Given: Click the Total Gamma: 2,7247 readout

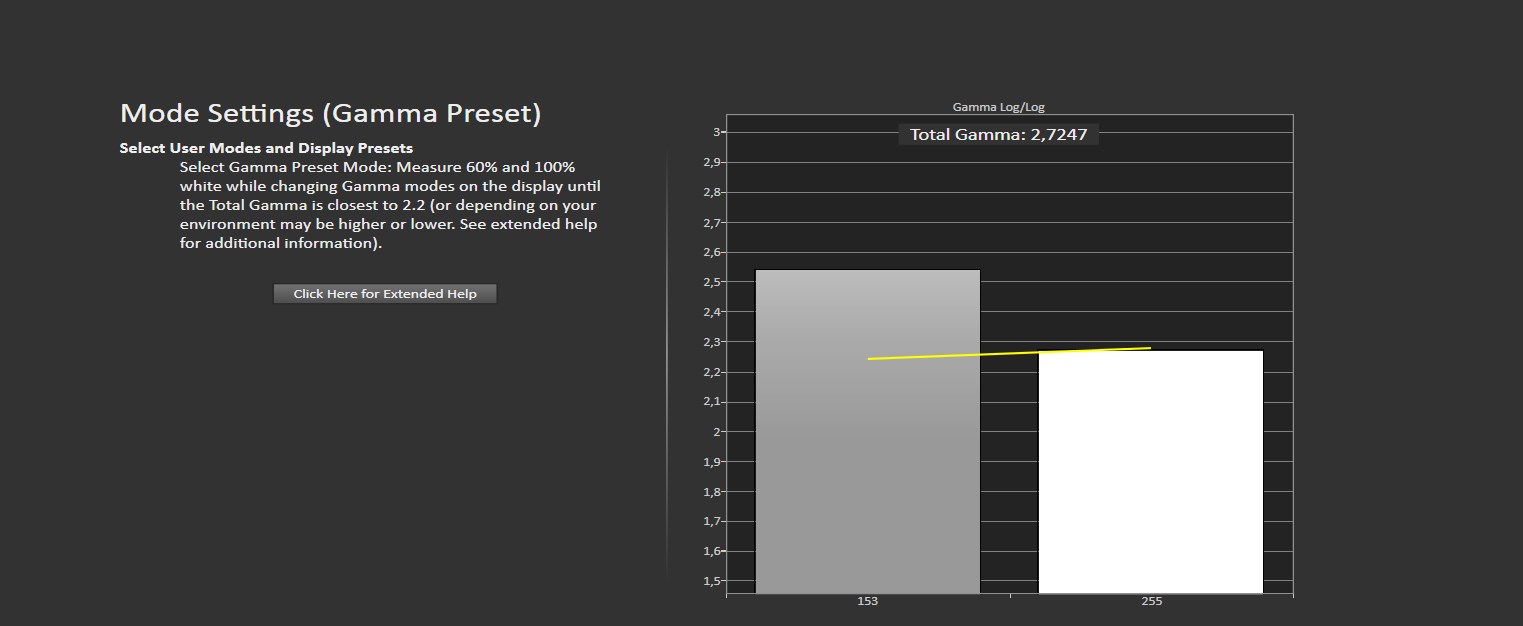Looking at the screenshot, I should pyautogui.click(x=998, y=135).
